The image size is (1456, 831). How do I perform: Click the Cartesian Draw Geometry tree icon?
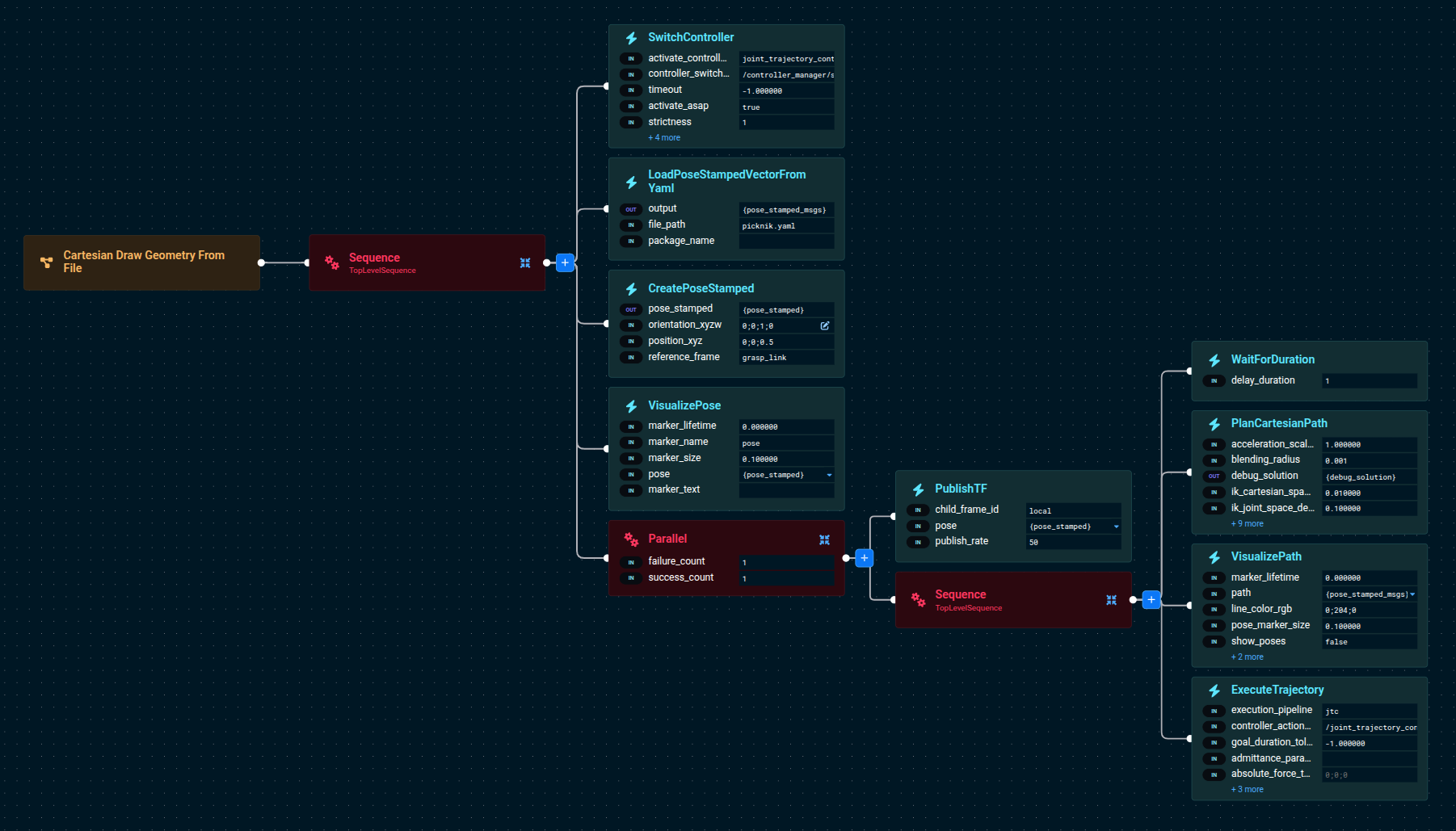(x=47, y=262)
